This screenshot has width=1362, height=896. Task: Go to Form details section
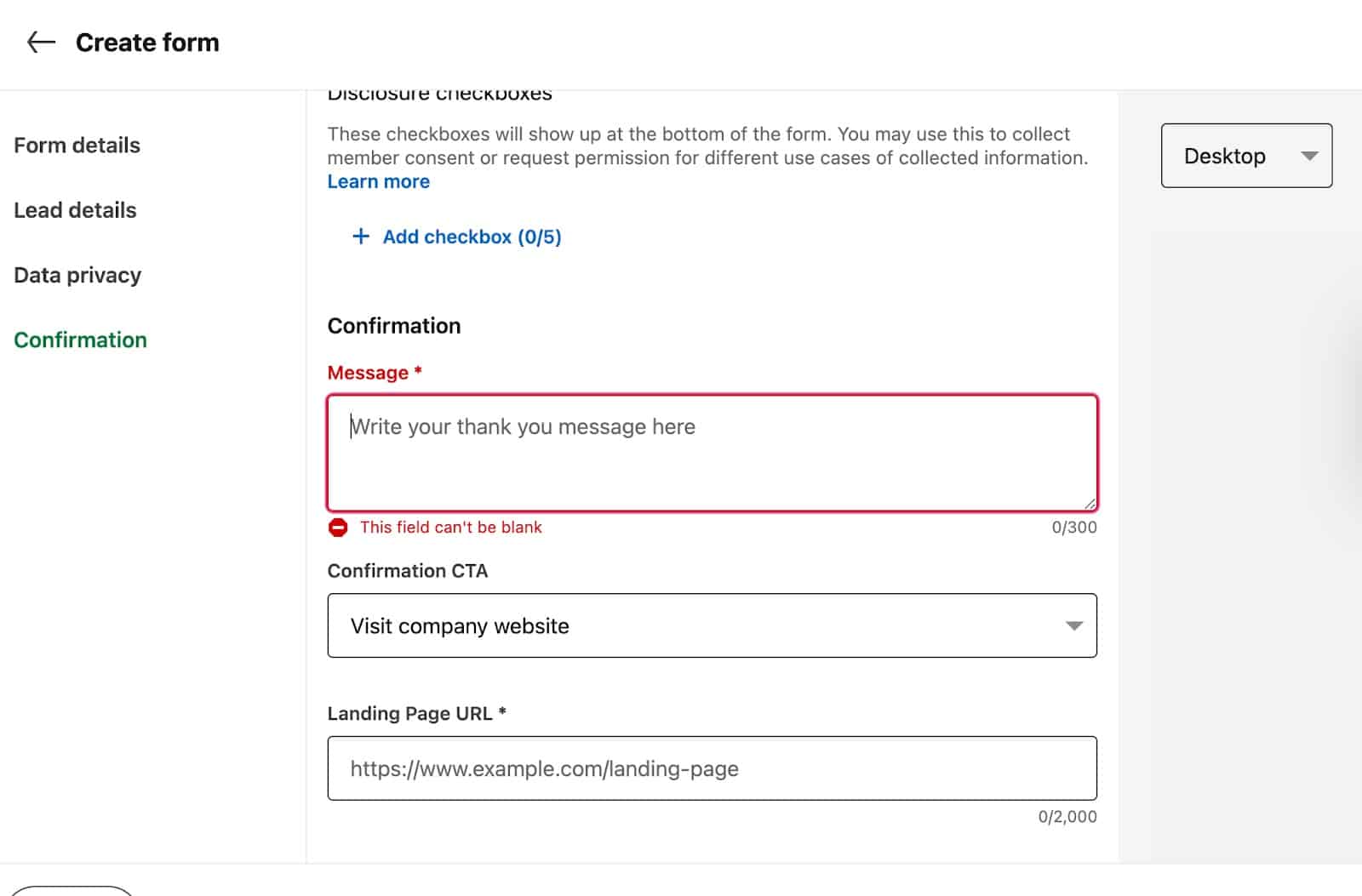pyautogui.click(x=77, y=146)
